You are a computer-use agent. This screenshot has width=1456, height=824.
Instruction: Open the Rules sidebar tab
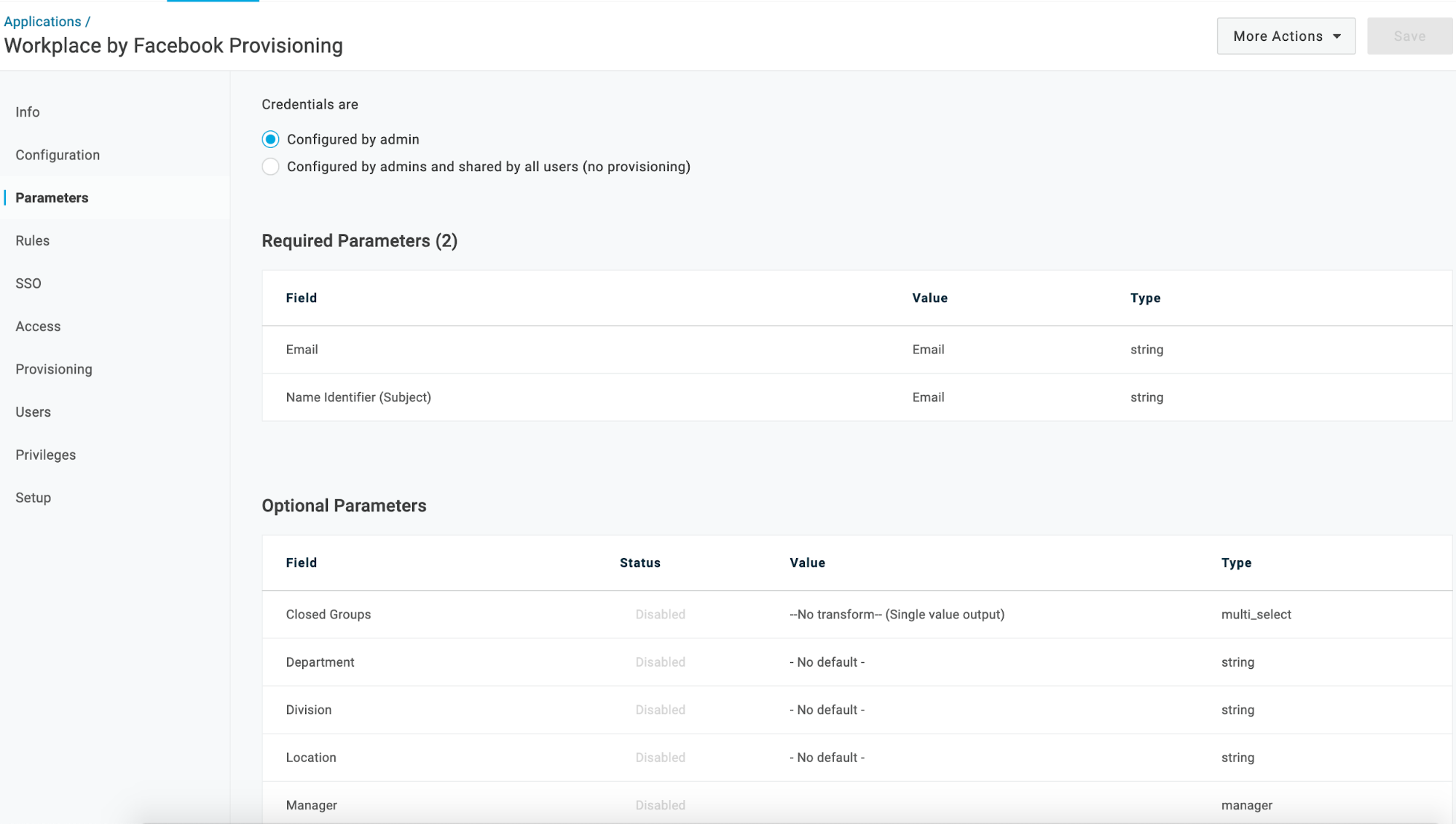[x=33, y=241]
